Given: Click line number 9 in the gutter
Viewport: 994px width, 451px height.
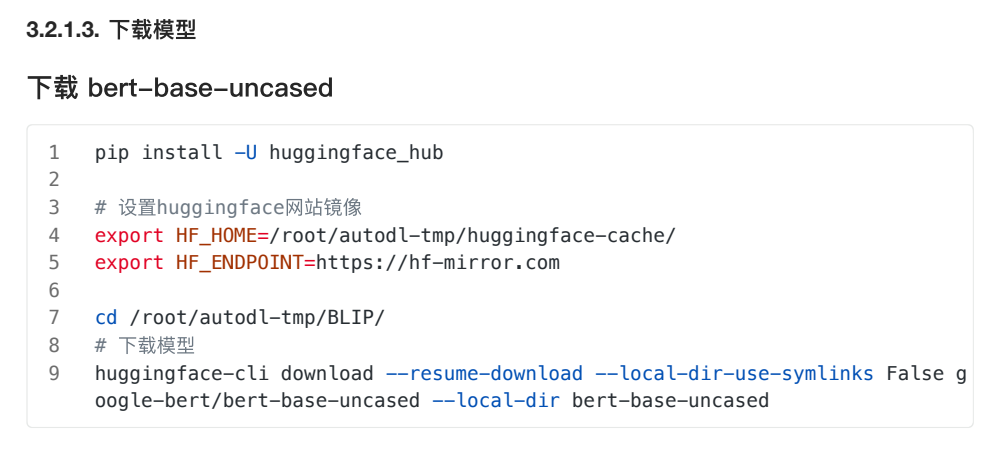Looking at the screenshot, I should coord(54,374).
